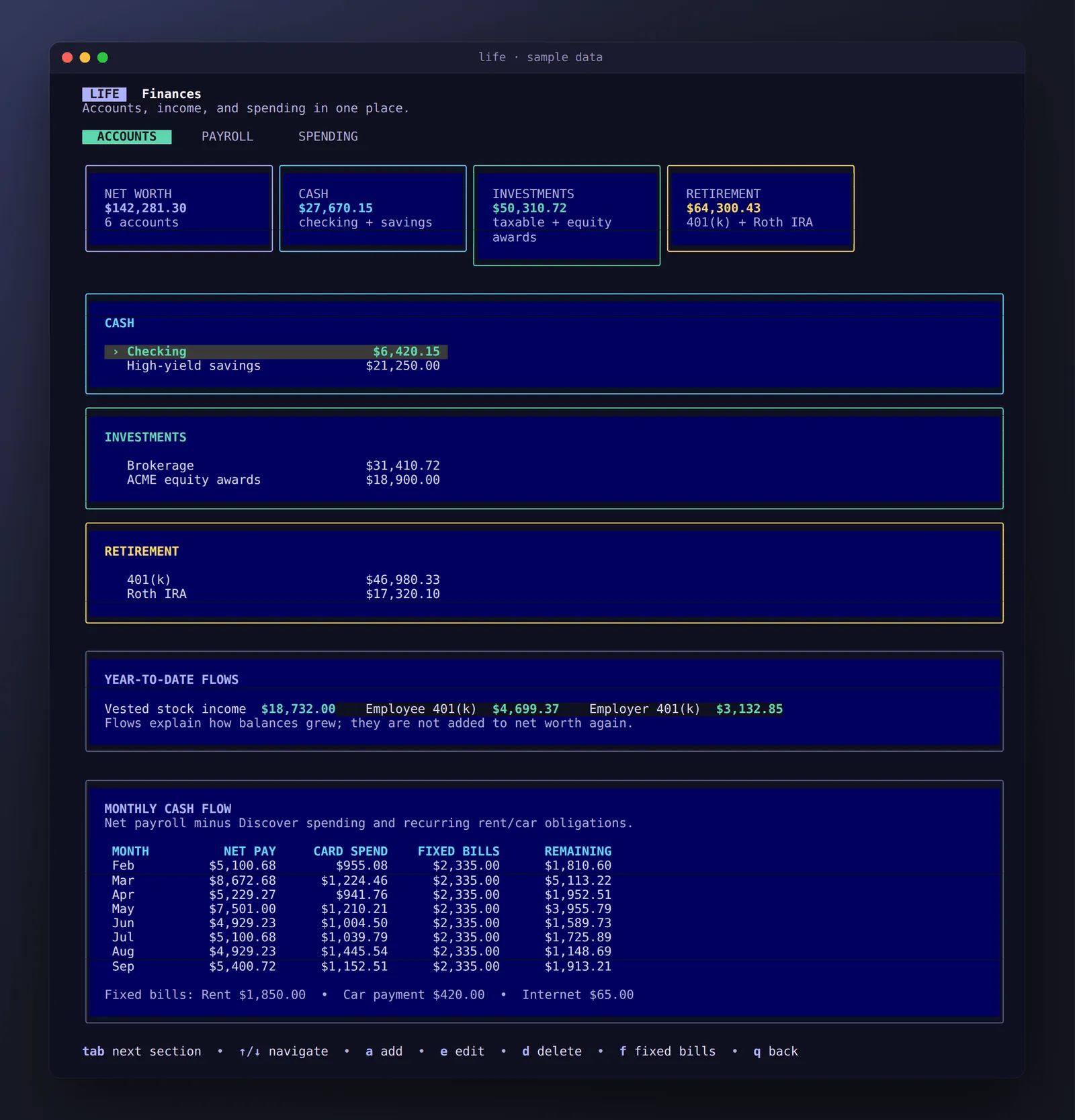The height and width of the screenshot is (1120, 1075).
Task: Click the $6,420.15 Checking balance
Action: [x=406, y=351]
